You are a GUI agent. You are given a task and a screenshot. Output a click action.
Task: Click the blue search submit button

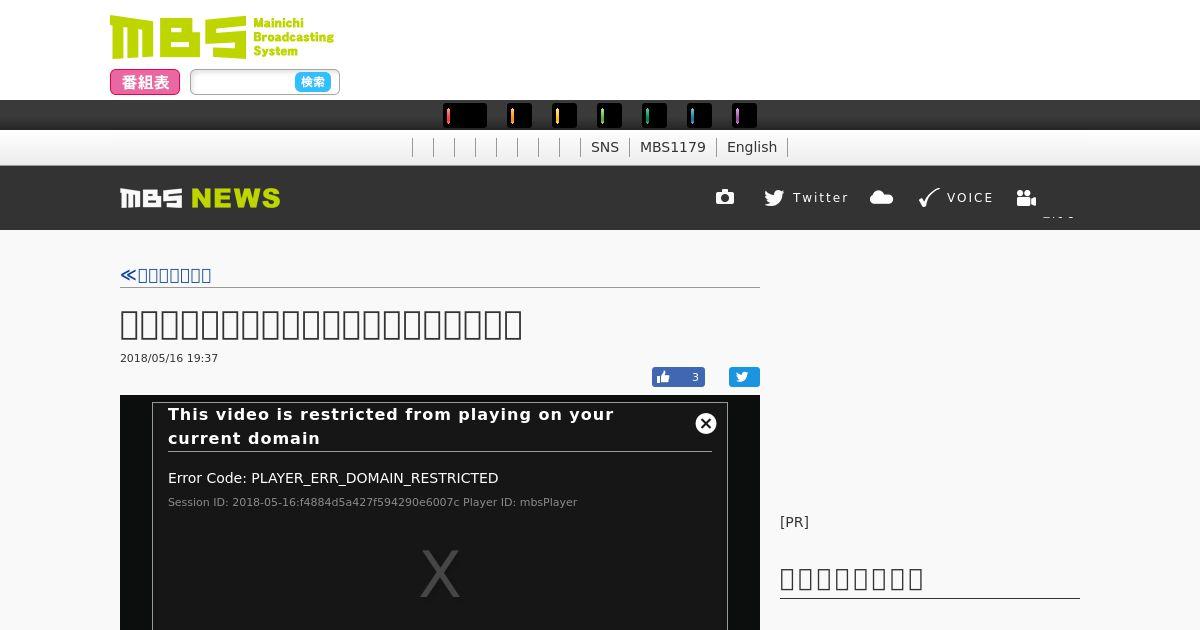[x=313, y=82]
